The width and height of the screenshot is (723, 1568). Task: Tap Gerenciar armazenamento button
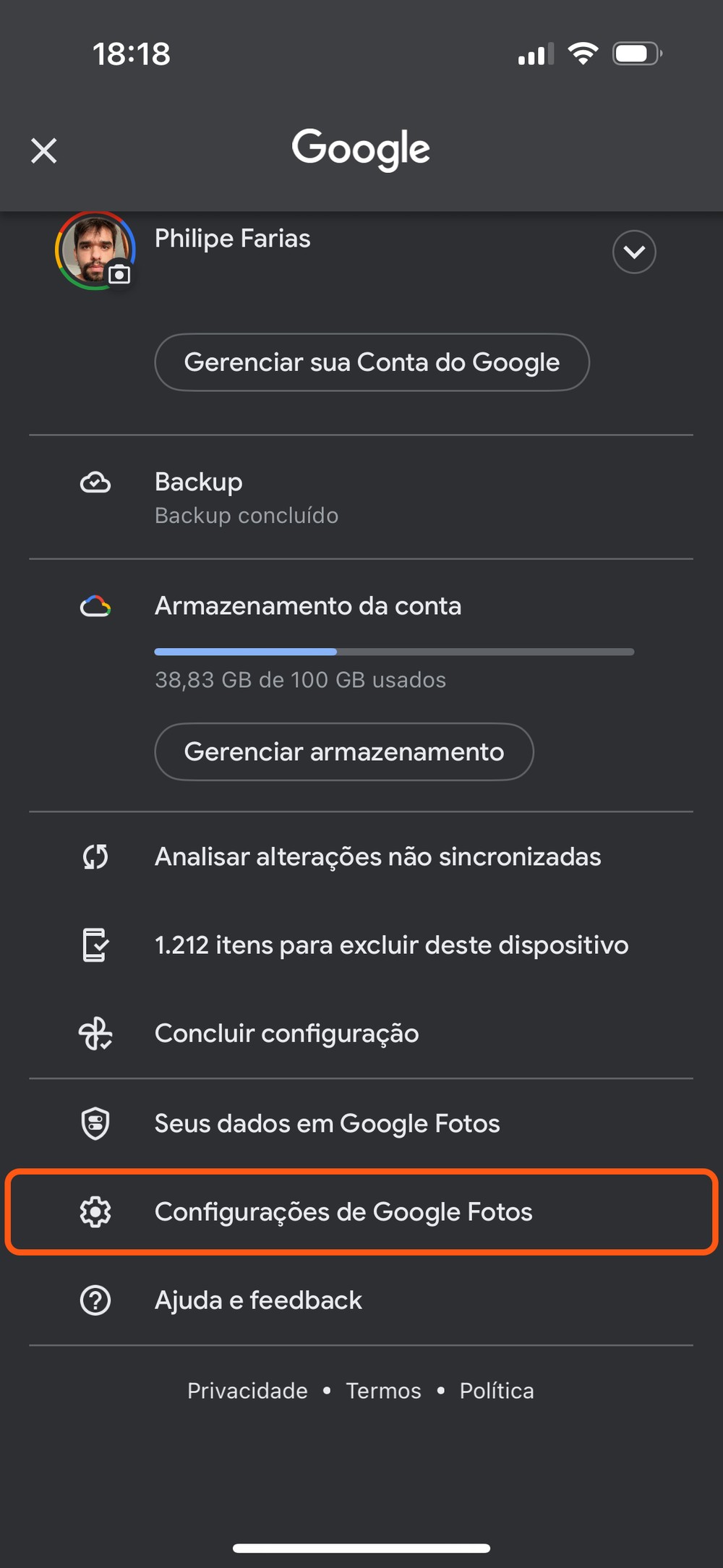(x=344, y=752)
